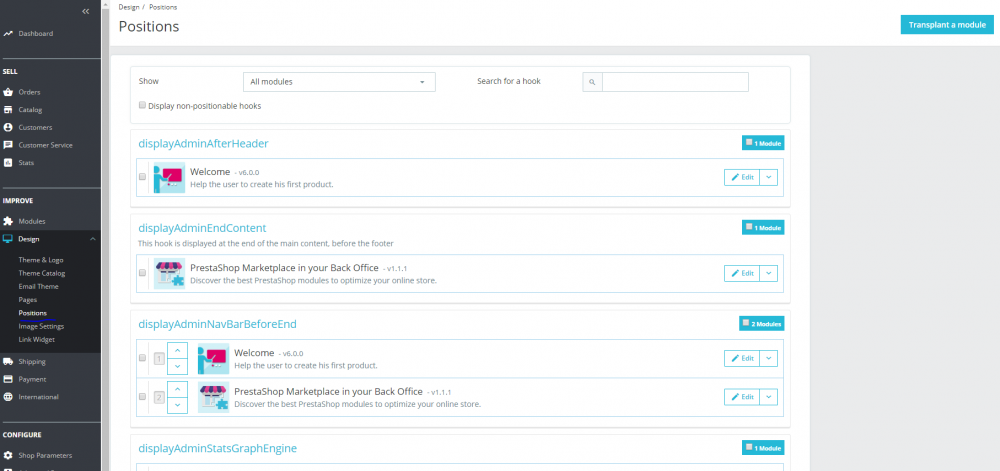
Task: Click the 'Positions' page heading text
Action: [x=149, y=27]
